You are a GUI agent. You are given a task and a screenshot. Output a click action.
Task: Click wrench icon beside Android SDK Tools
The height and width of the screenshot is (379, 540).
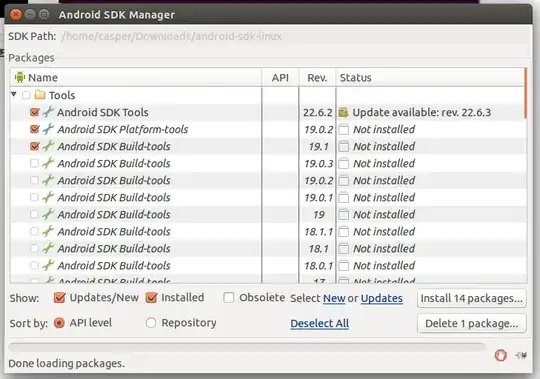[48, 112]
